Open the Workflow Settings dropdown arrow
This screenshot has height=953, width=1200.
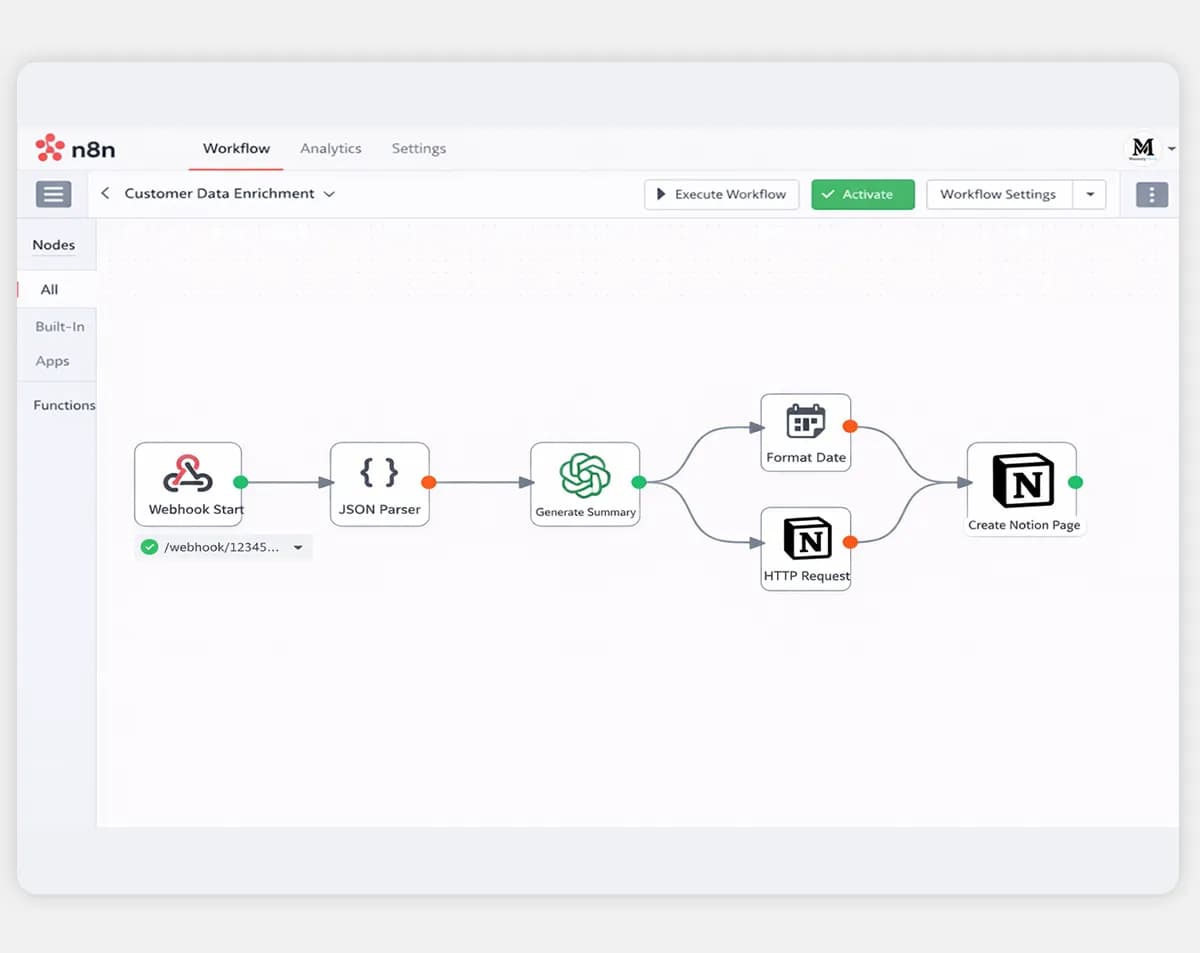(x=1089, y=194)
